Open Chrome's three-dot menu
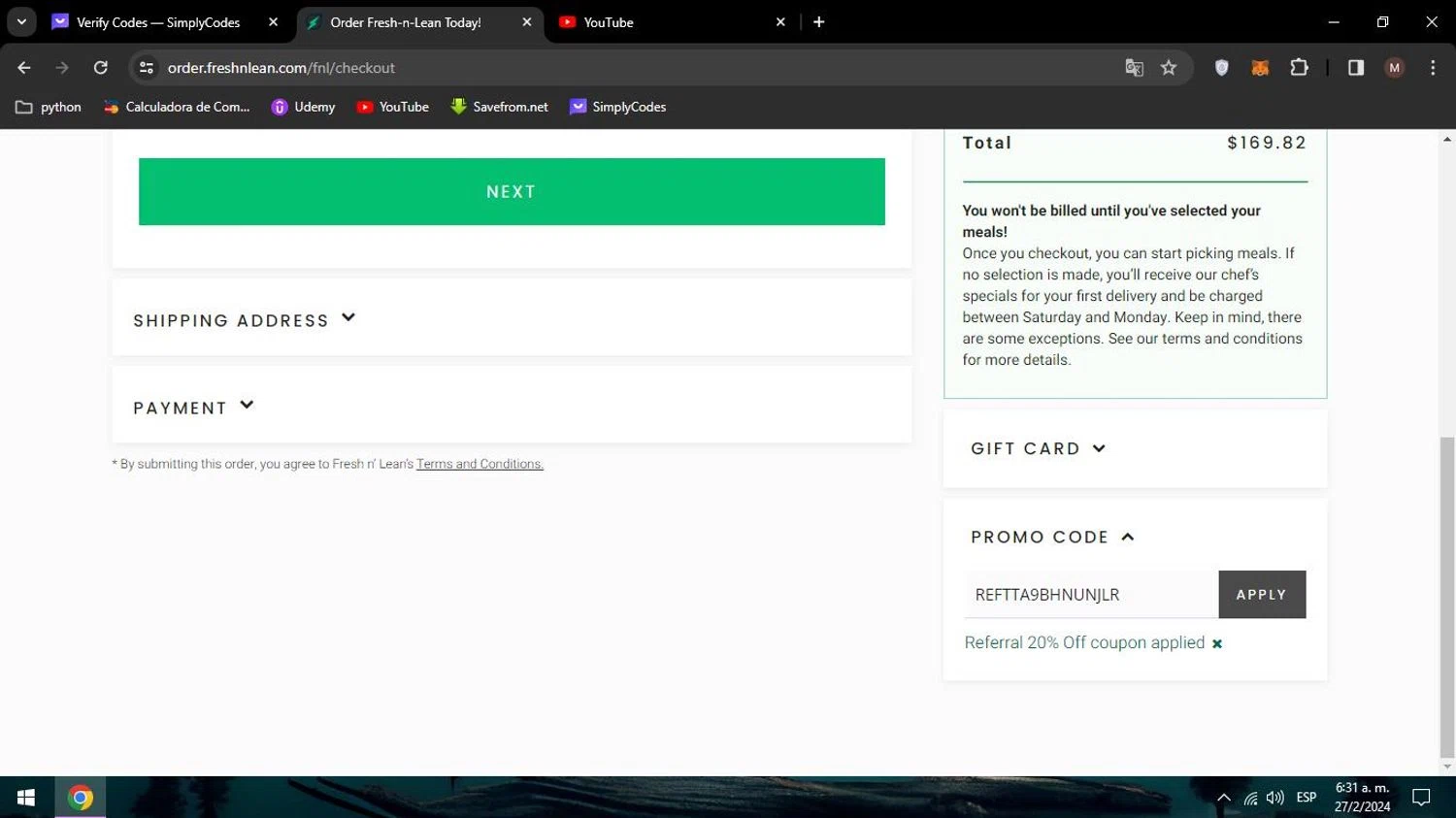Viewport: 1456px width, 818px height. [1433, 68]
